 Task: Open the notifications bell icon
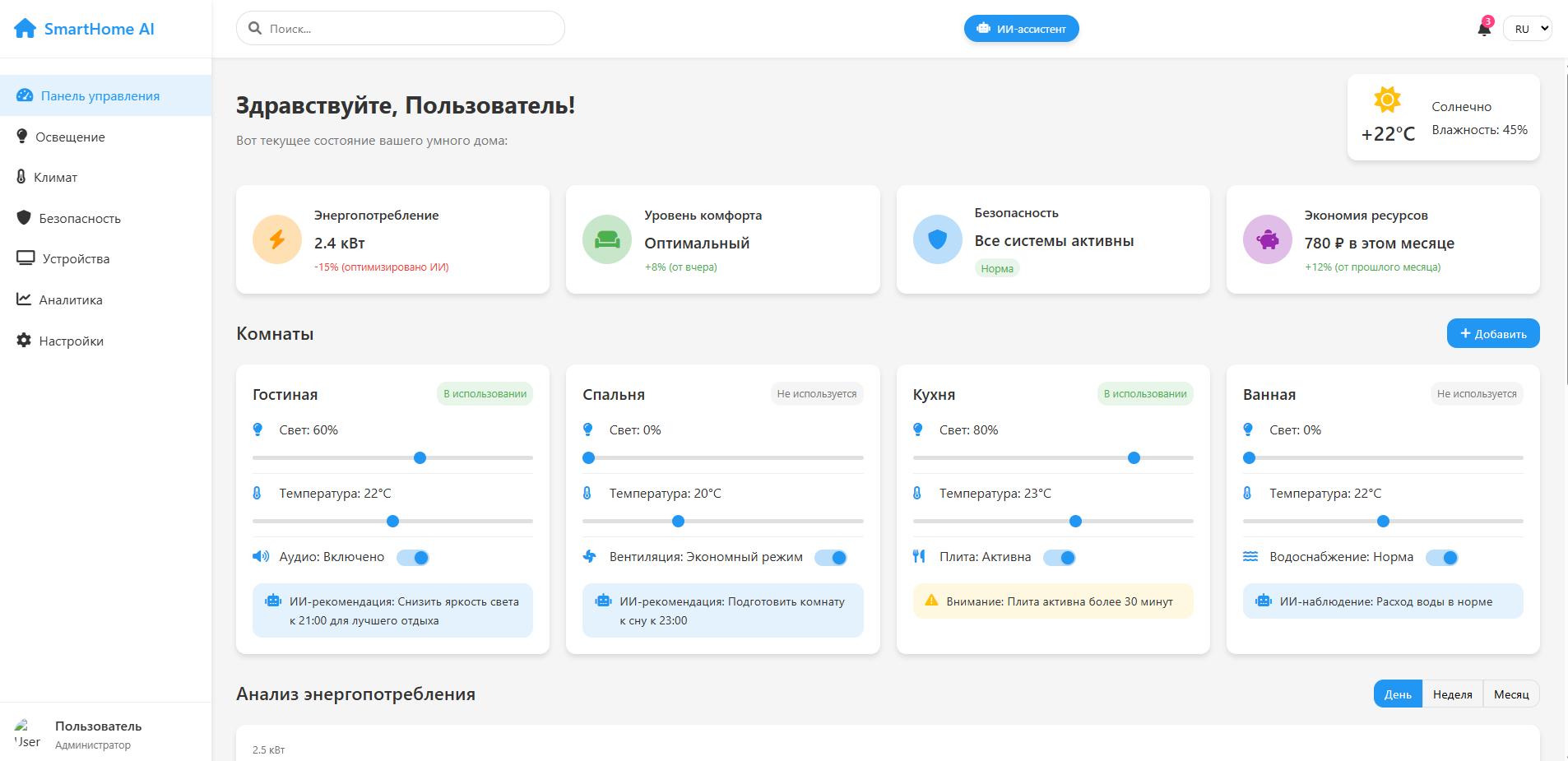[1484, 29]
